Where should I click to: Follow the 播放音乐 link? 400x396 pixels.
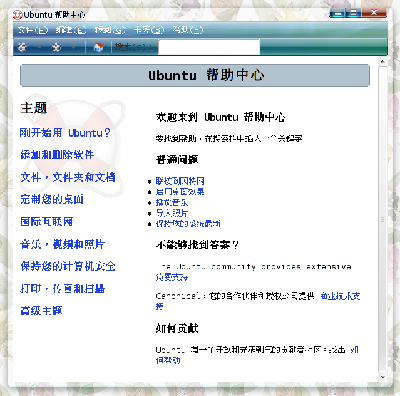point(172,202)
